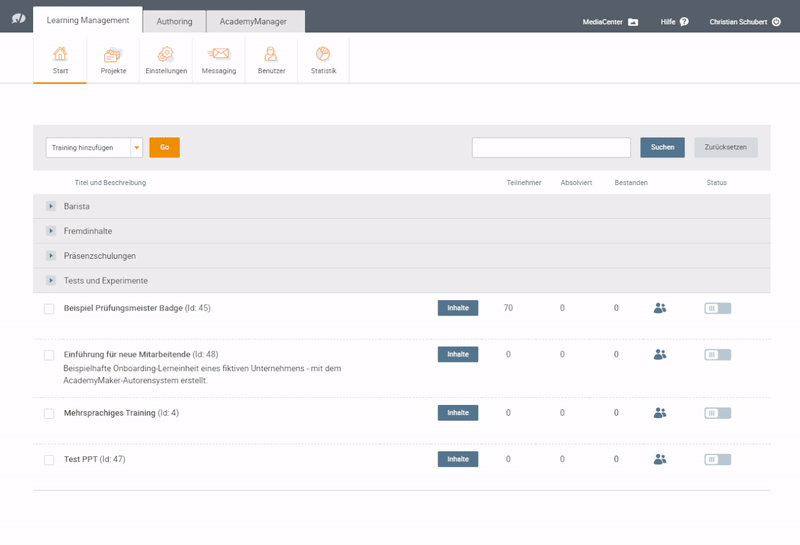The width and height of the screenshot is (800, 545).
Task: Tick checkbox for Einführung für neue Mitarbeitende
Action: (x=49, y=355)
